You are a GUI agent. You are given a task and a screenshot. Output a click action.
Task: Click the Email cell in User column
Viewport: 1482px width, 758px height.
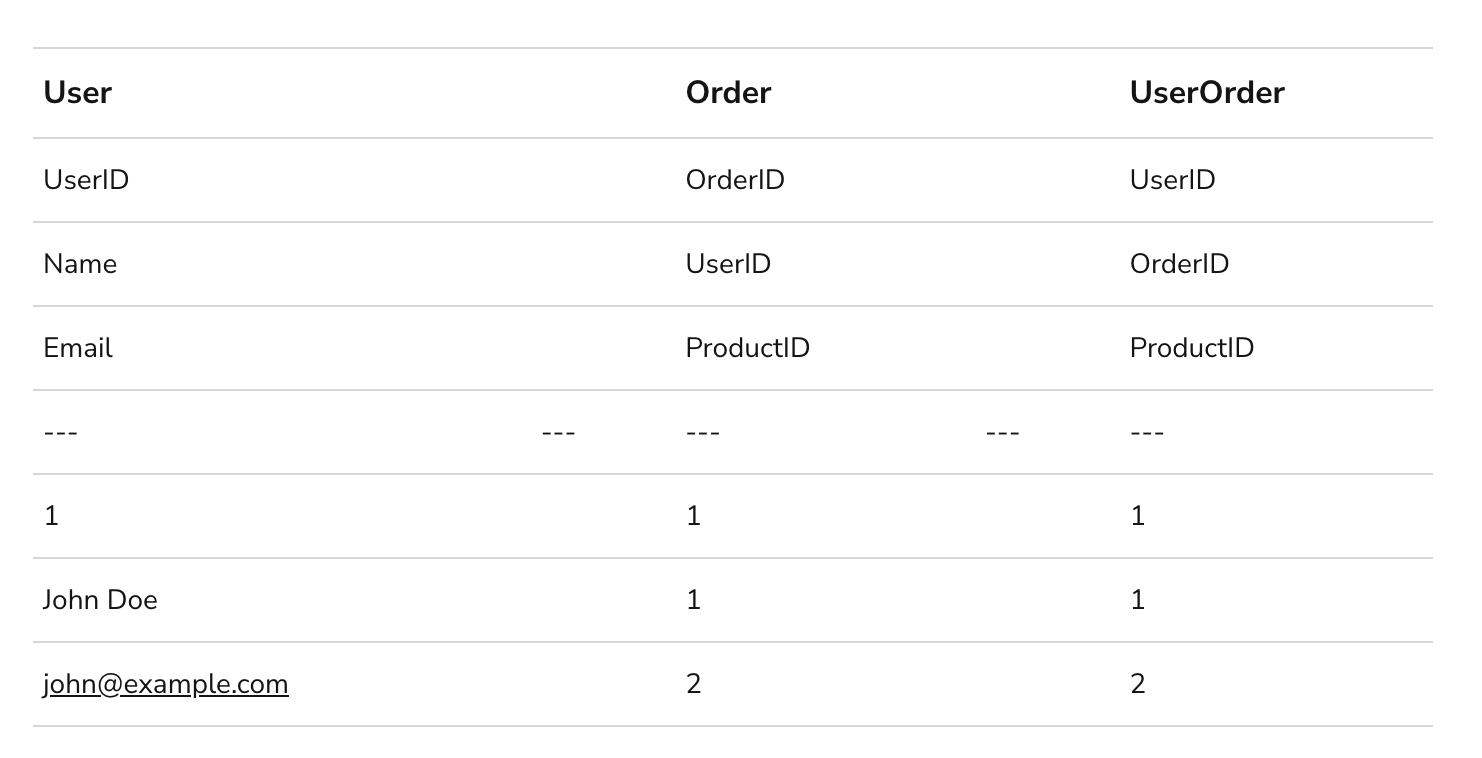(x=78, y=348)
